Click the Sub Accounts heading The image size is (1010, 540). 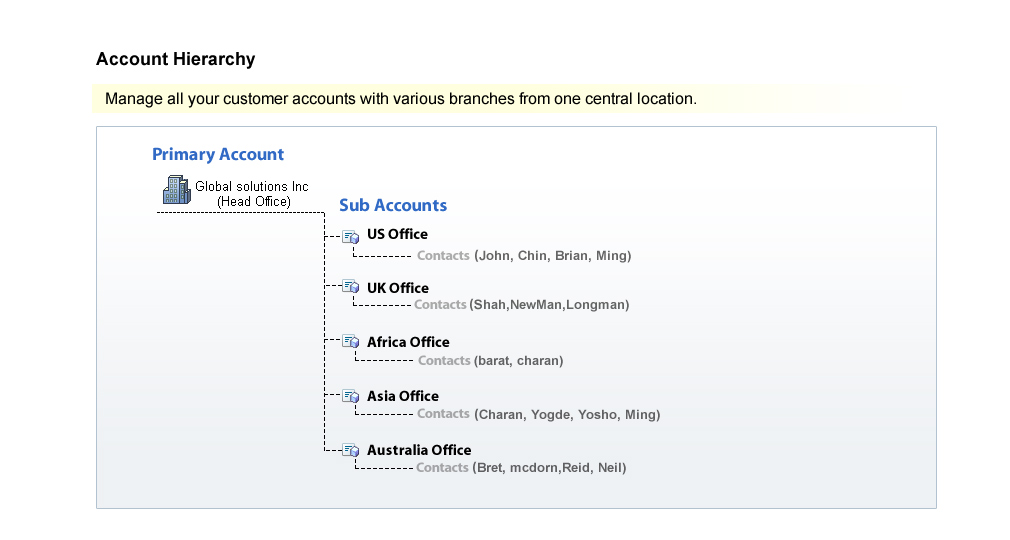tap(393, 206)
